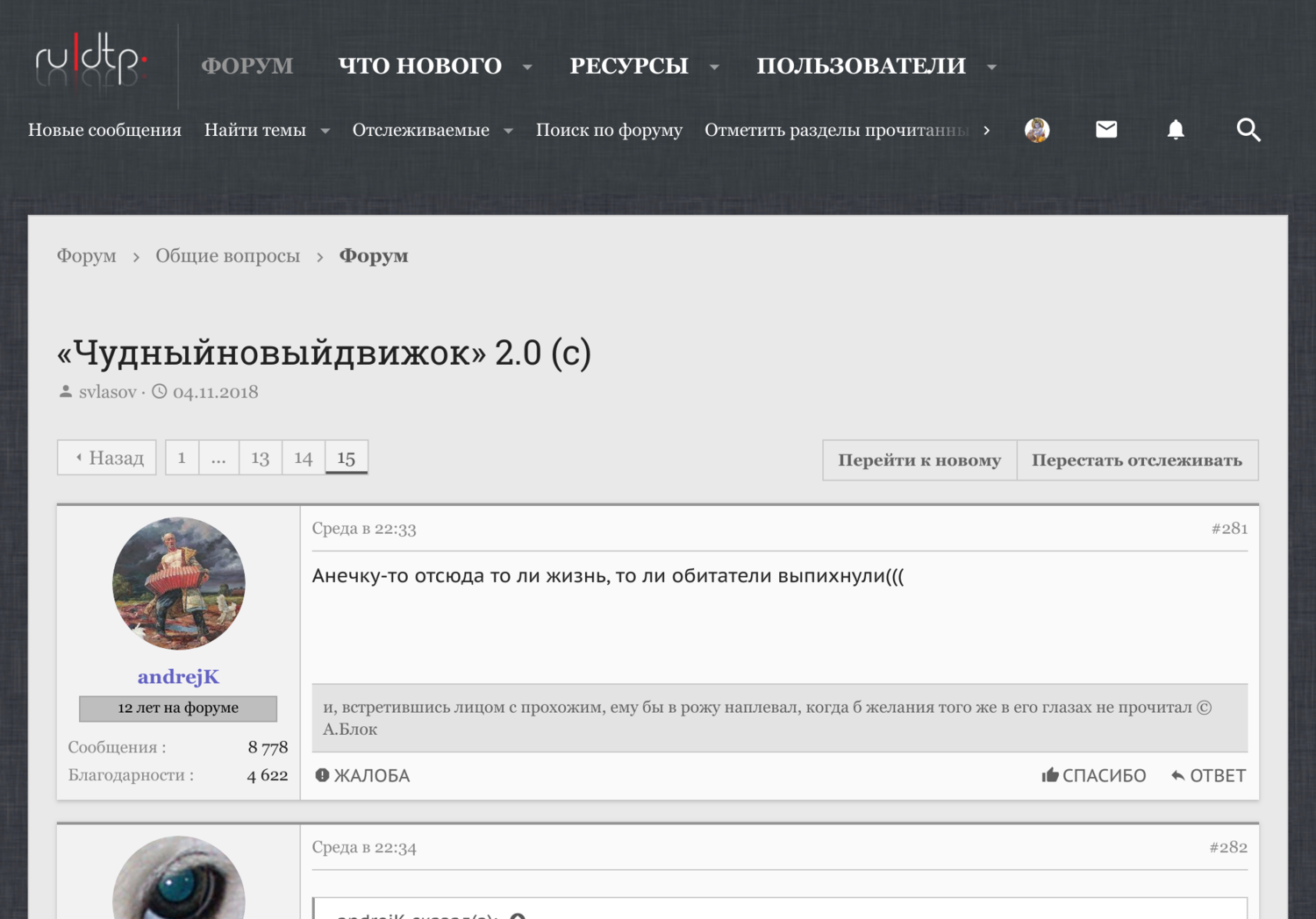The height and width of the screenshot is (919, 1316).
Task: Open andrejK's avatar image
Action: [x=179, y=583]
